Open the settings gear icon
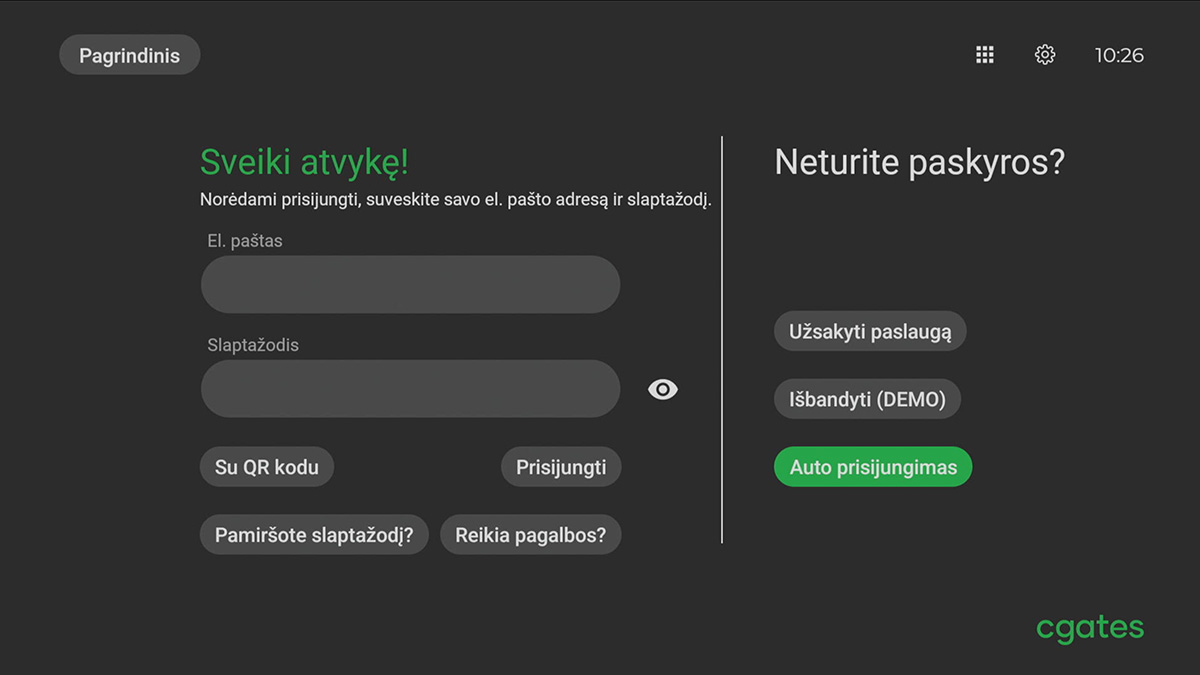 pyautogui.click(x=1045, y=55)
